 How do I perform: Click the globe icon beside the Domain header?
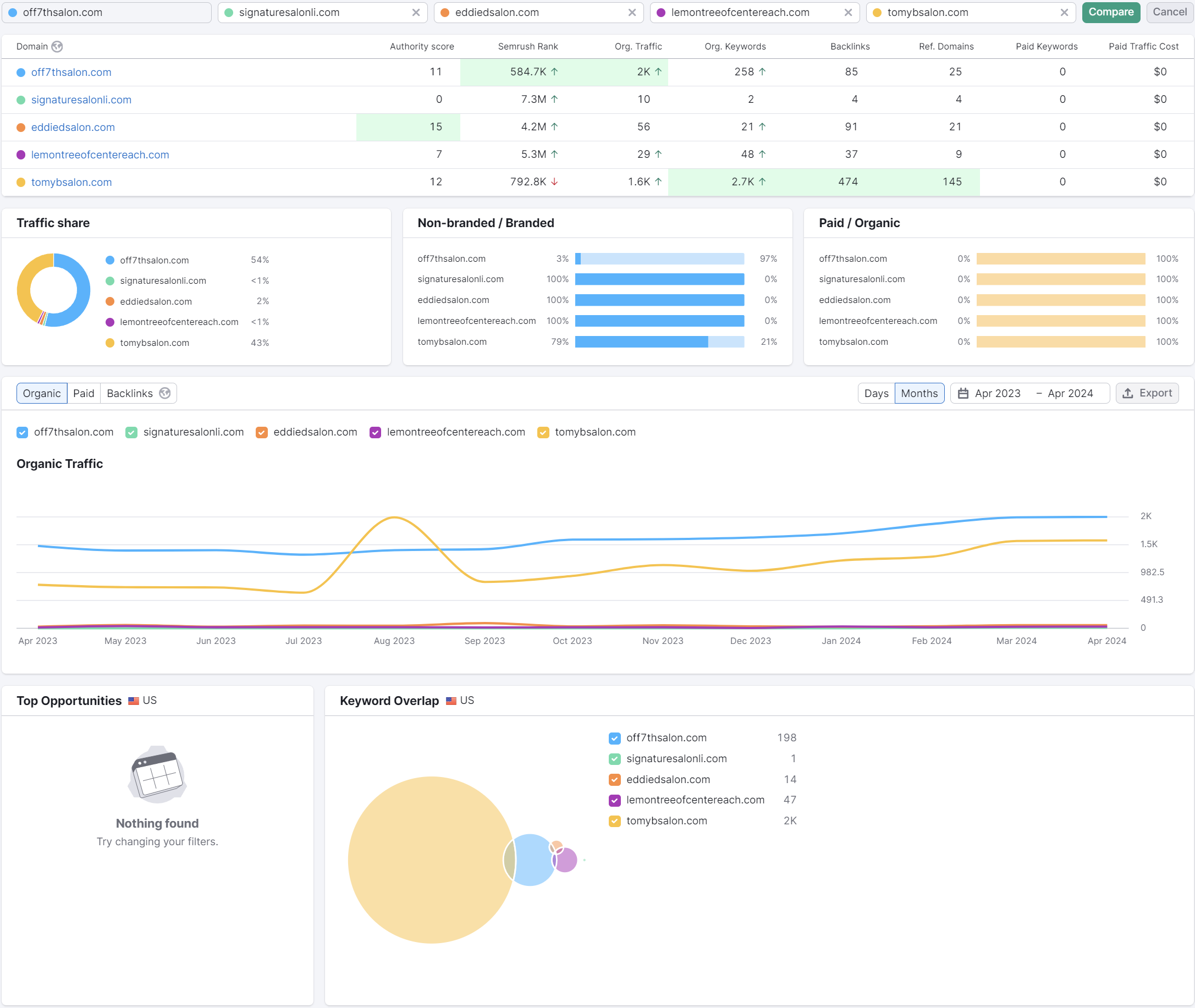click(57, 47)
